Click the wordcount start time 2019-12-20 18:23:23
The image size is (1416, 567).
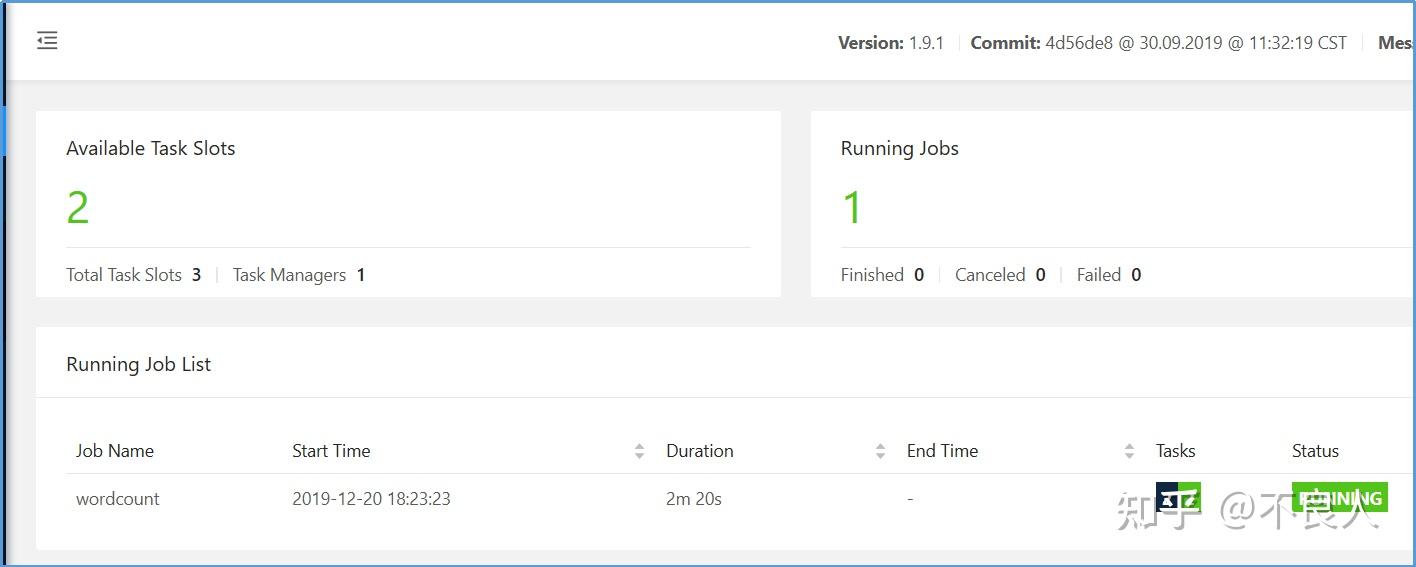click(x=371, y=499)
